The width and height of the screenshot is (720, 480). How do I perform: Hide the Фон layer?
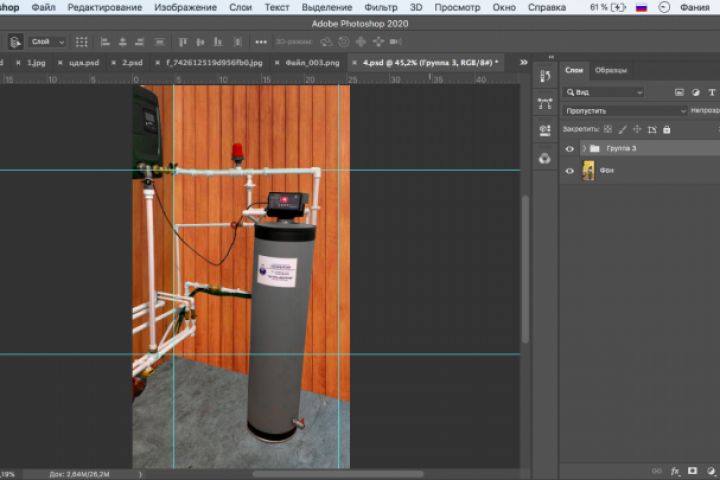569,171
